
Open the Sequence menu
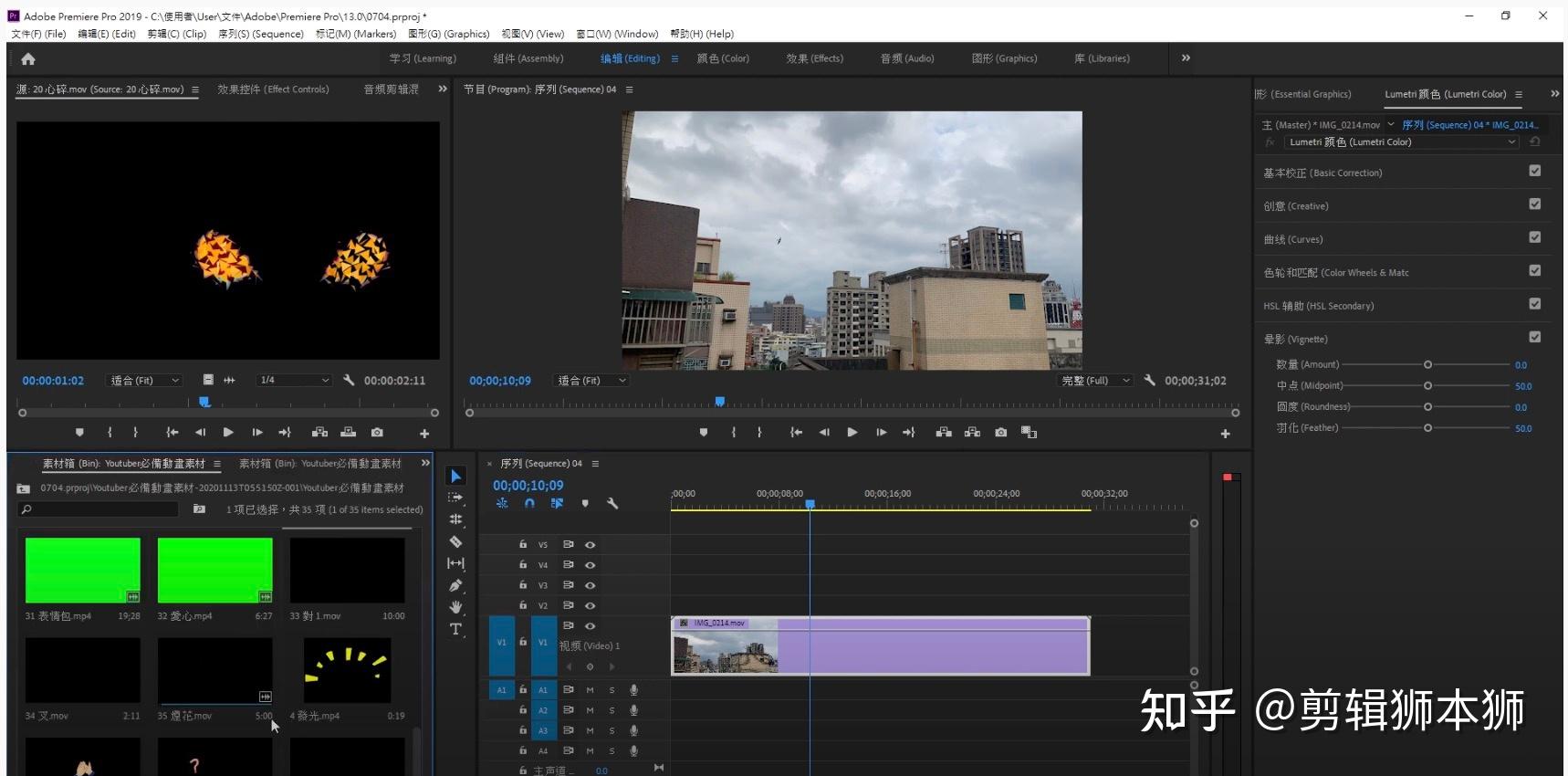pos(261,34)
